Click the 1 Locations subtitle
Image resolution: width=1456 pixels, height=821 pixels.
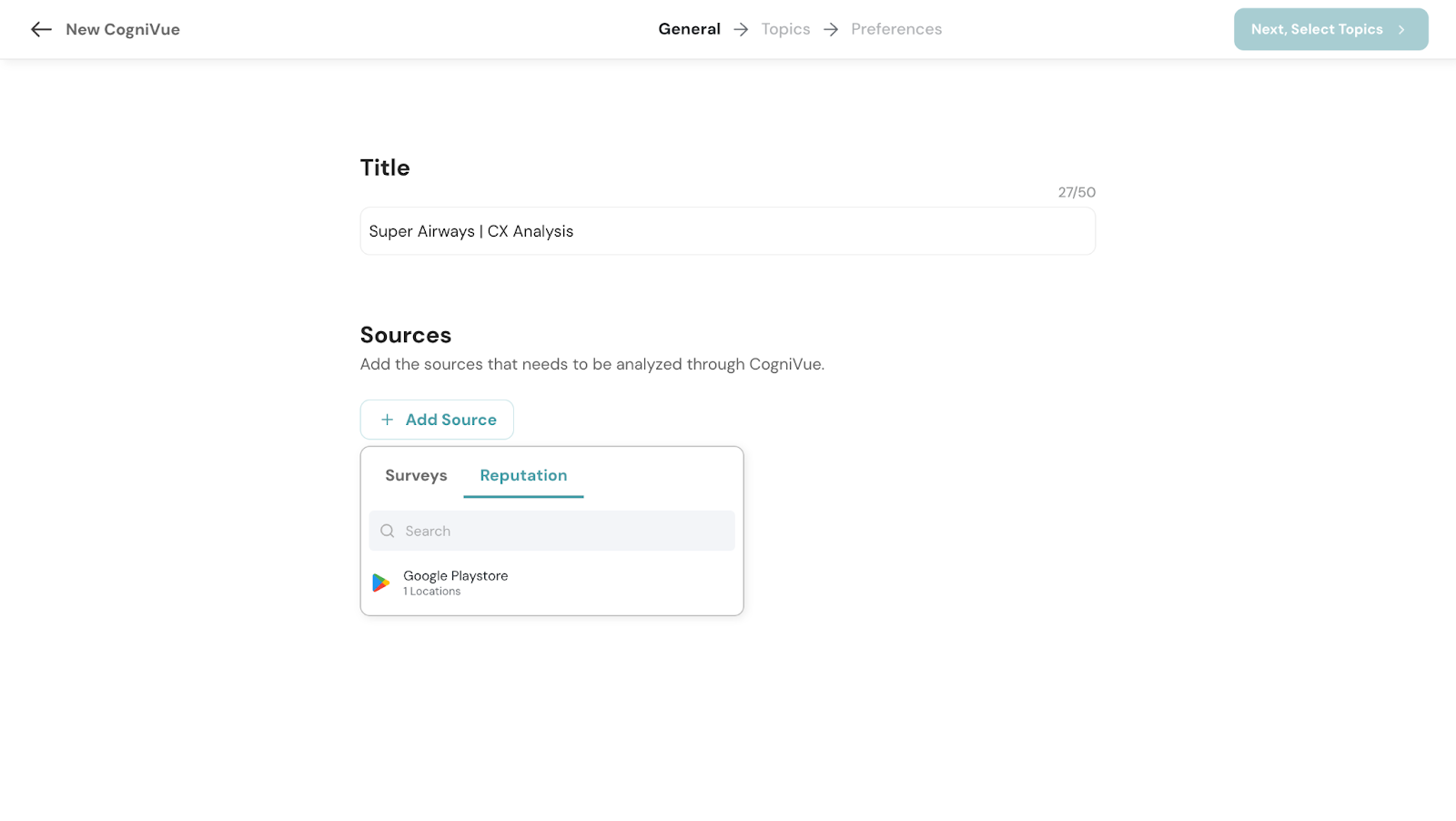(x=432, y=592)
